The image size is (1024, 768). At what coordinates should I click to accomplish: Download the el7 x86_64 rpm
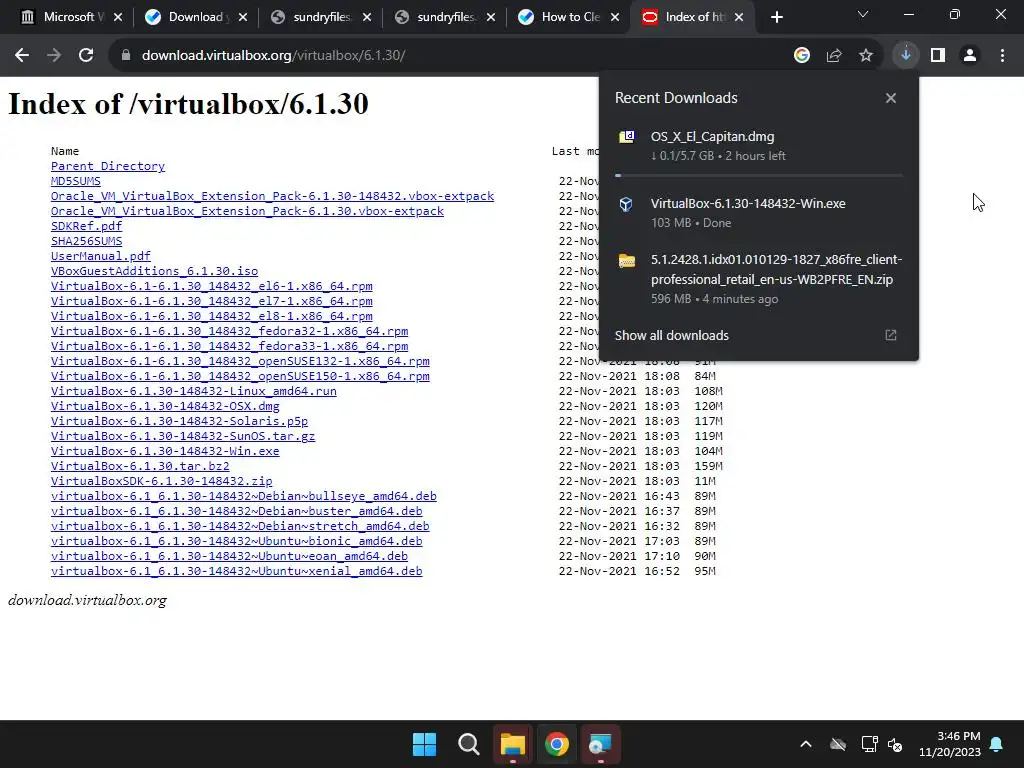(212, 301)
